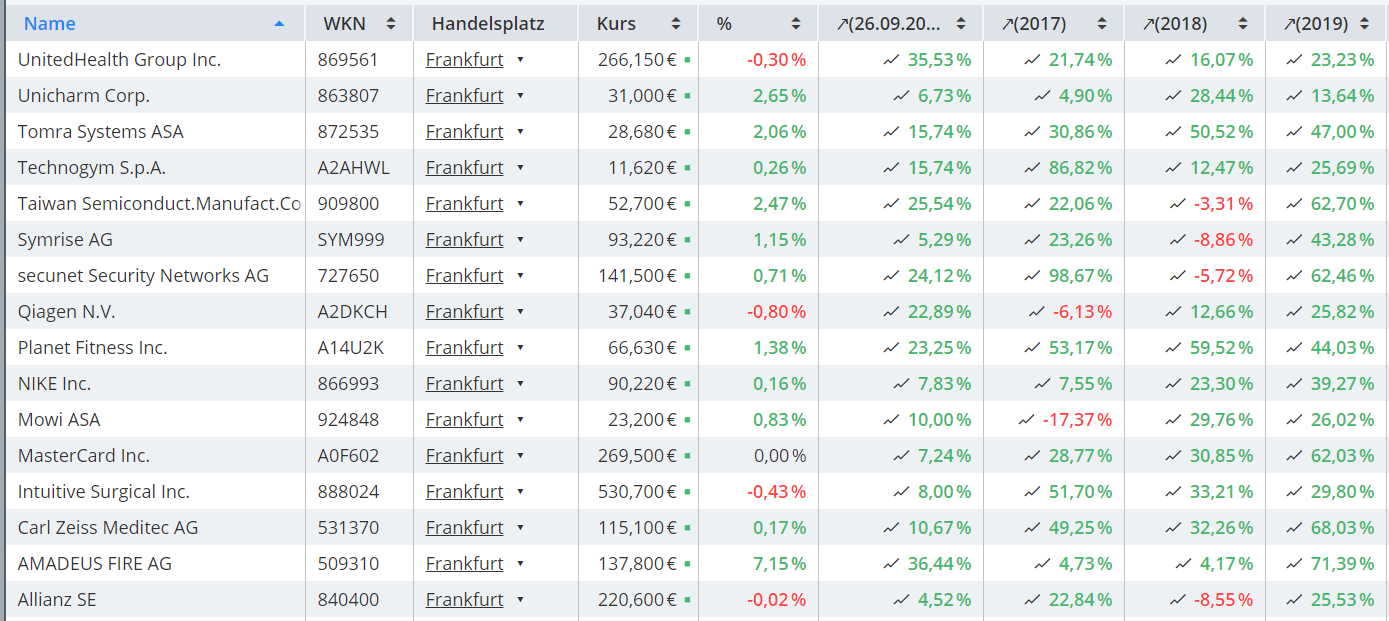The width and height of the screenshot is (1389, 621).
Task: Click sort arrows in the Kurs header
Action: point(676,24)
